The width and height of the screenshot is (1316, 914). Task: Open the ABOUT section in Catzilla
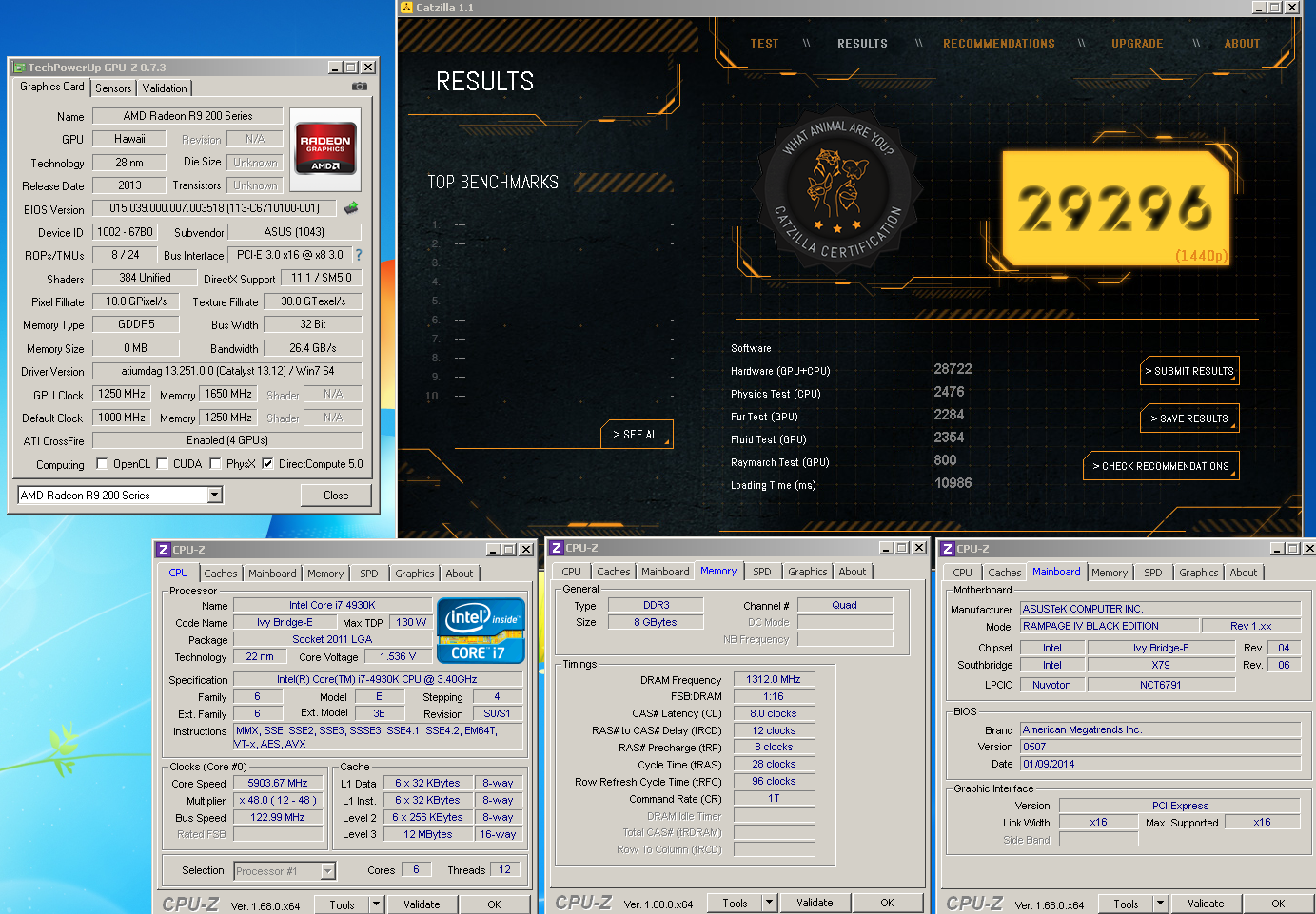1242,44
